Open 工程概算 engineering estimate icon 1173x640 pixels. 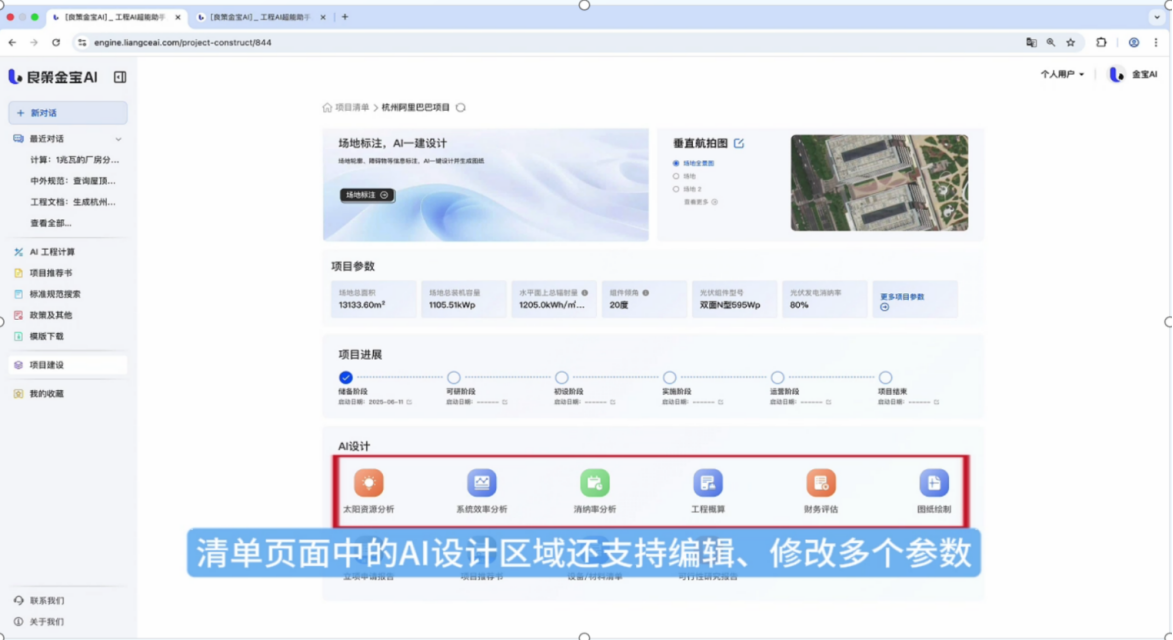[x=708, y=483]
